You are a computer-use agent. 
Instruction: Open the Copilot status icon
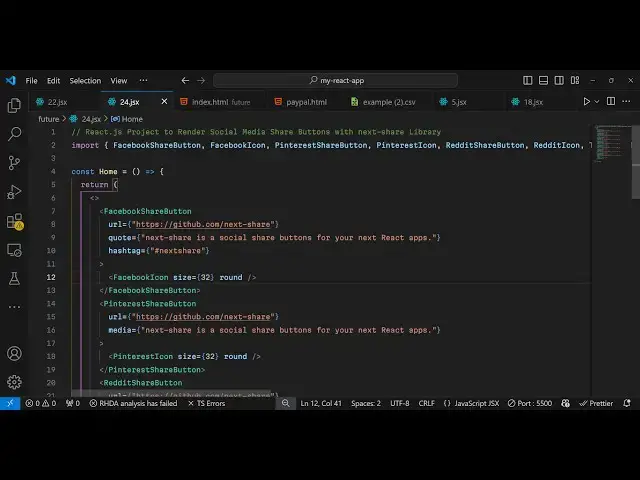pos(565,403)
